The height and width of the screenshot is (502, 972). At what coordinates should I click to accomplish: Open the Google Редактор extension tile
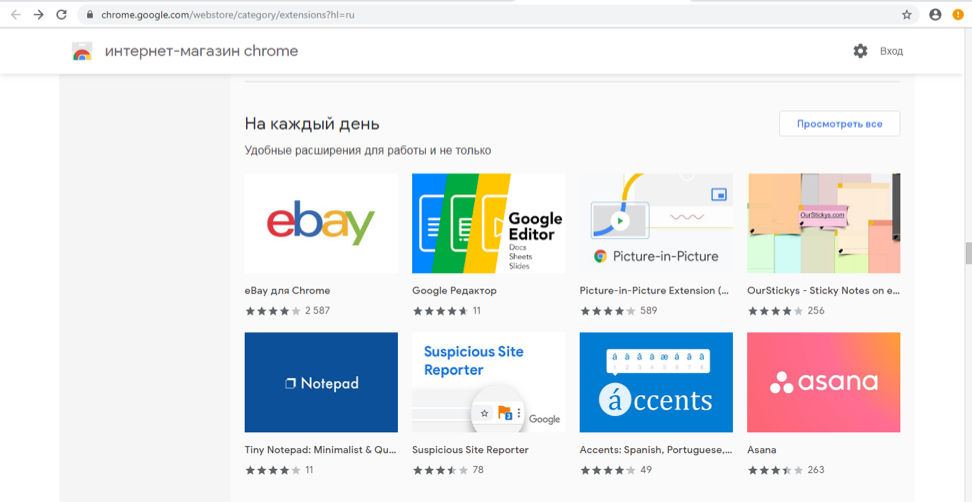click(488, 223)
